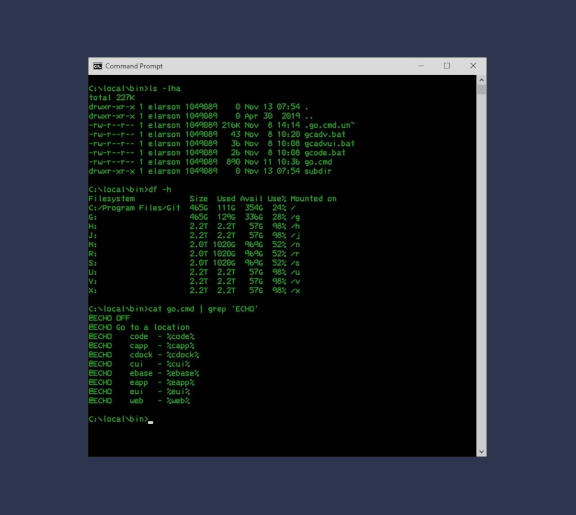Click the 'subdir' directory name
This screenshot has width=576, height=515.
(318, 171)
